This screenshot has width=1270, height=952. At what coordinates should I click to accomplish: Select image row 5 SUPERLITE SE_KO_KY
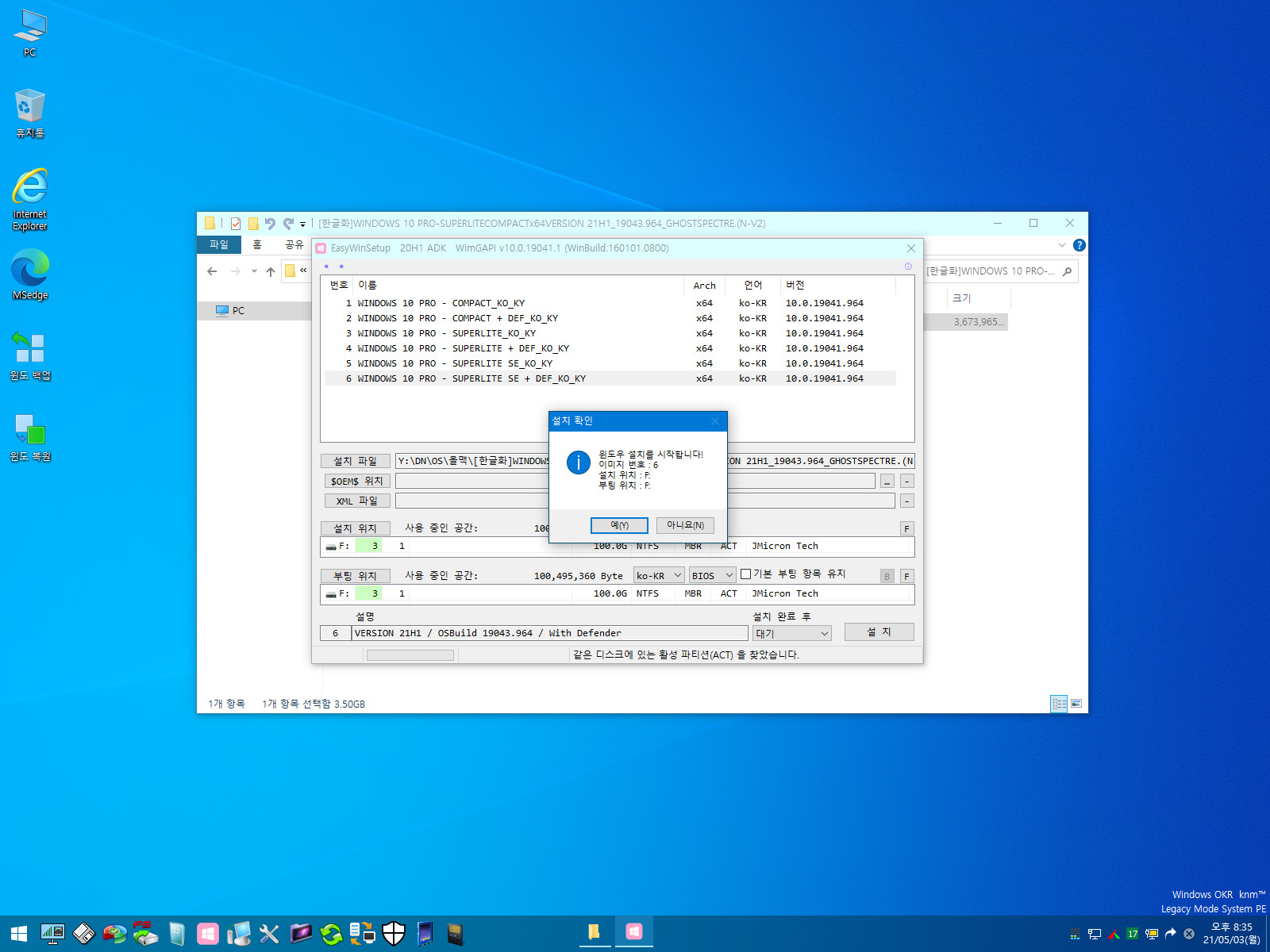[610, 363]
